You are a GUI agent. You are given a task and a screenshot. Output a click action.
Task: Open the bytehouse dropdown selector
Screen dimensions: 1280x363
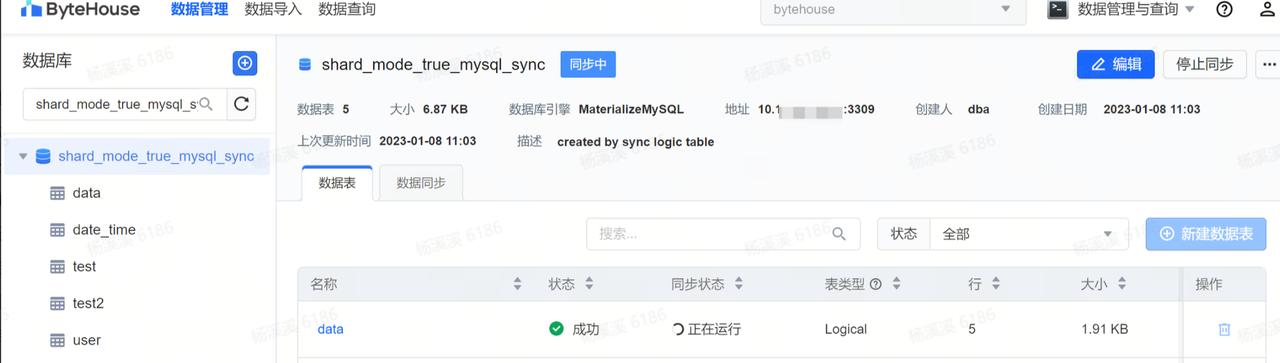click(892, 10)
